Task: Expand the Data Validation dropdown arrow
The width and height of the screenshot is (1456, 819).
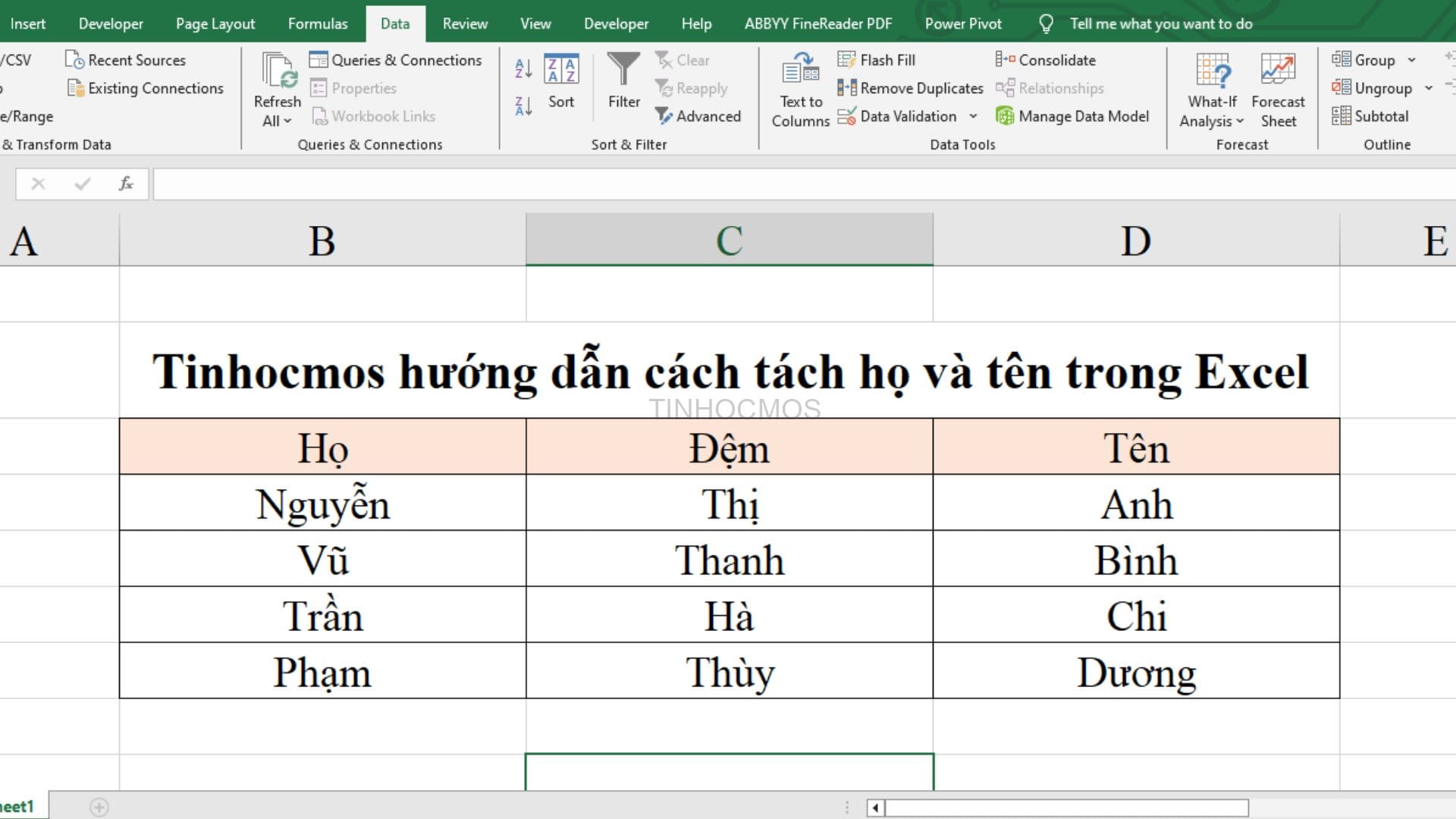Action: tap(973, 116)
